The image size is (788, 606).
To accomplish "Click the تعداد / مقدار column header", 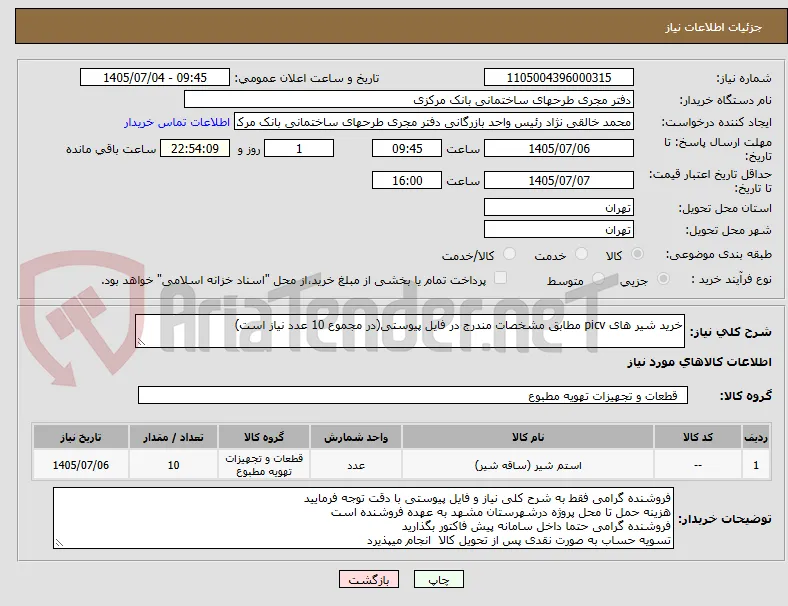I will 173,437.
